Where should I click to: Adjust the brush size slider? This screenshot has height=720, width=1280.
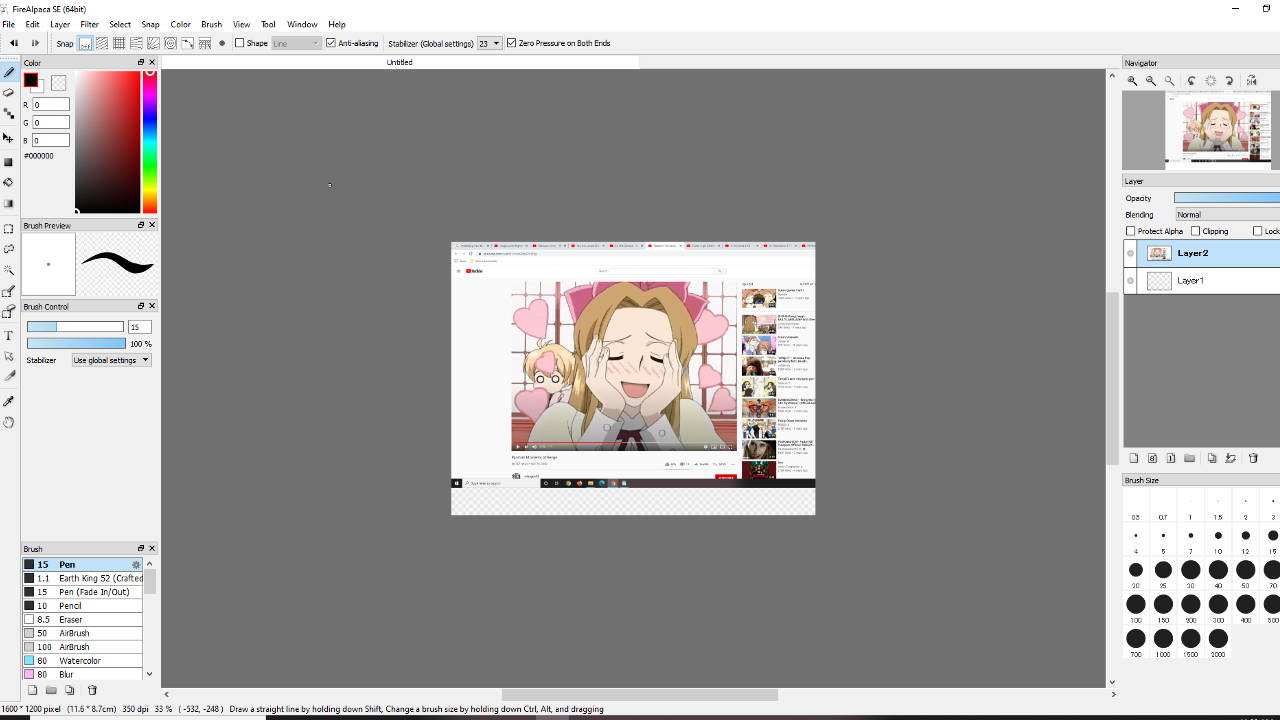pyautogui.click(x=75, y=327)
